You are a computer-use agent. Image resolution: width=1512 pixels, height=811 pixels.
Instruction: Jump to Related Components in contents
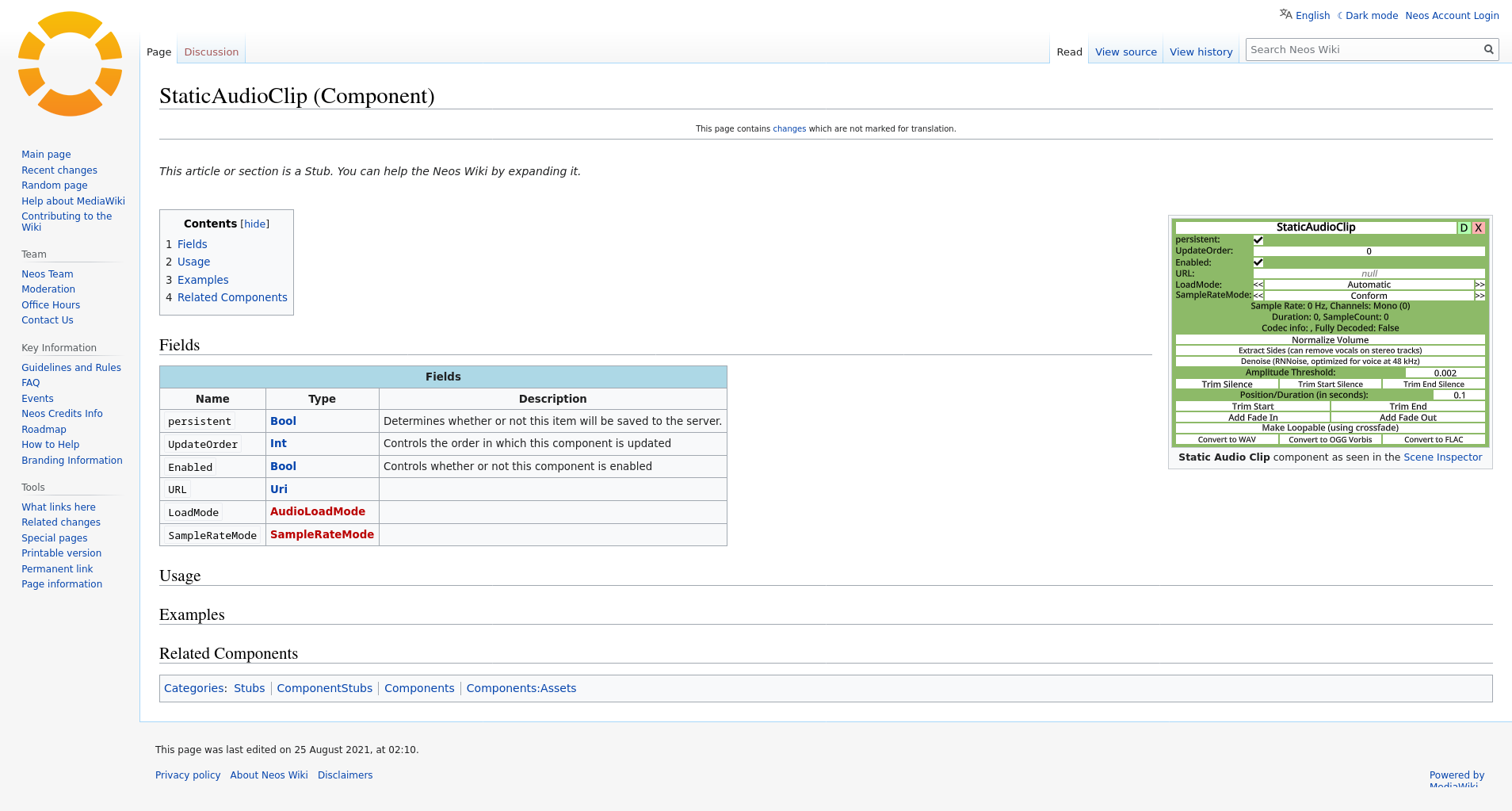(x=232, y=298)
